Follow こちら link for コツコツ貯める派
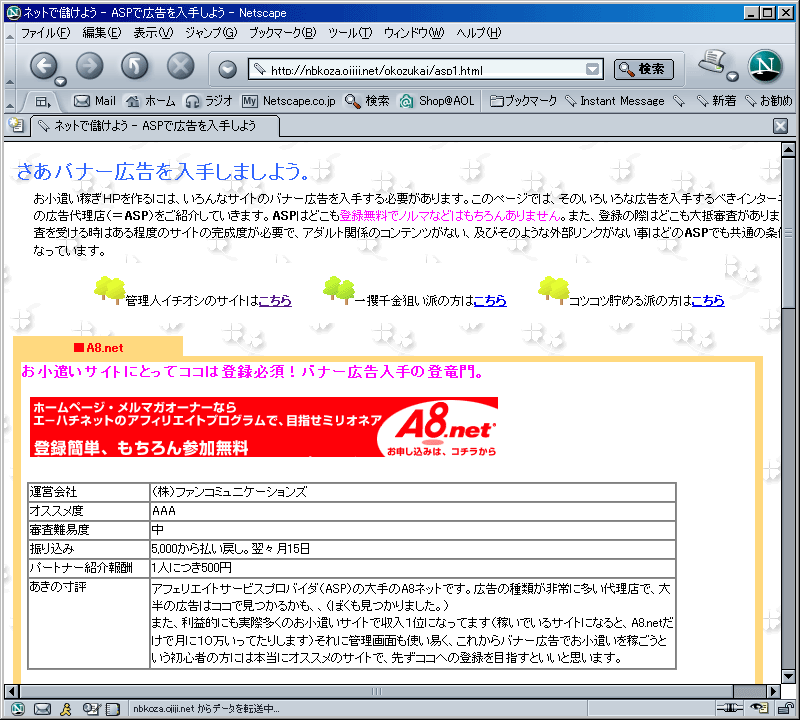 [708, 301]
